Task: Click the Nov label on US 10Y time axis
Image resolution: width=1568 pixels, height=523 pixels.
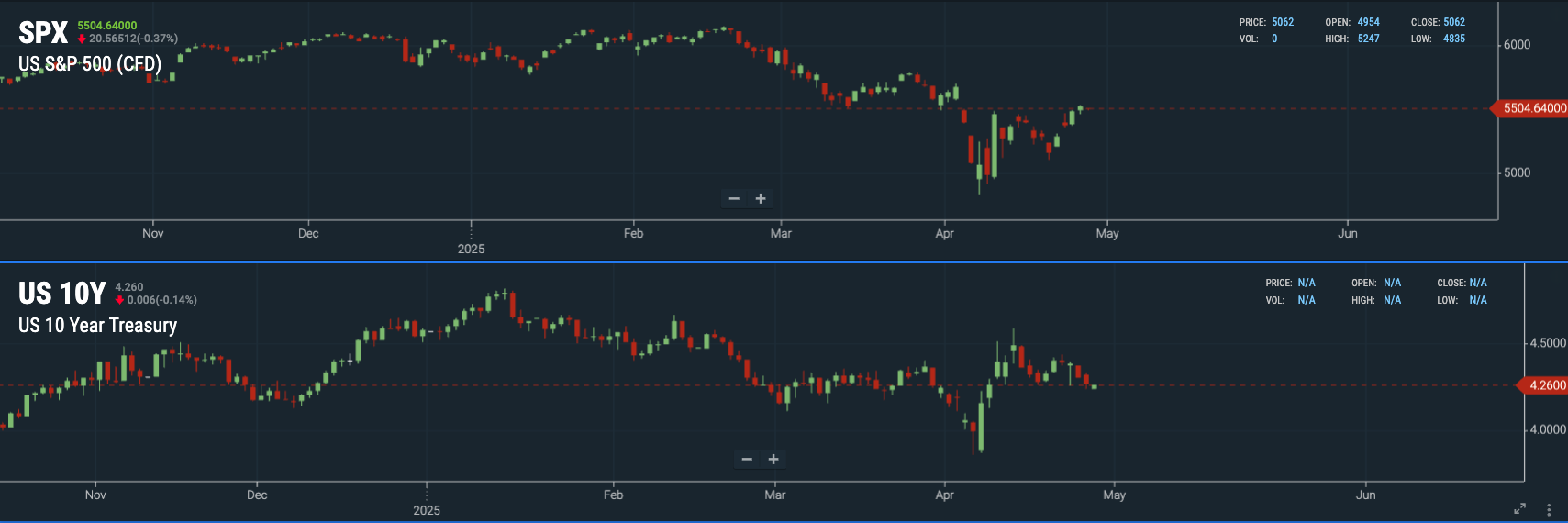Action: (95, 495)
